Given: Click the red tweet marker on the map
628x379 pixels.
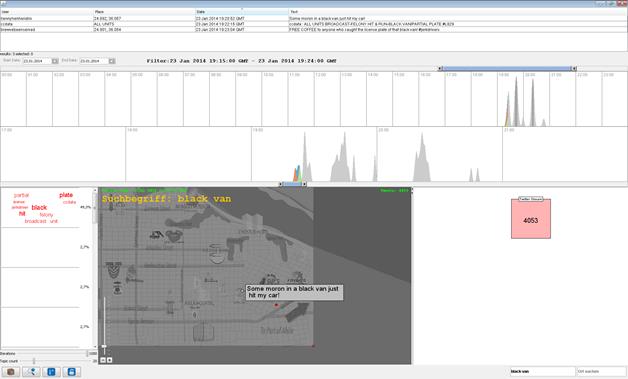Looking at the screenshot, I should [276, 305].
